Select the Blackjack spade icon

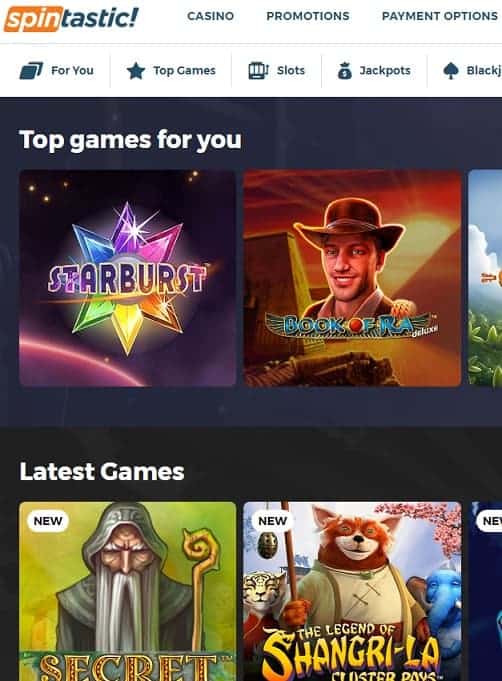(x=451, y=70)
